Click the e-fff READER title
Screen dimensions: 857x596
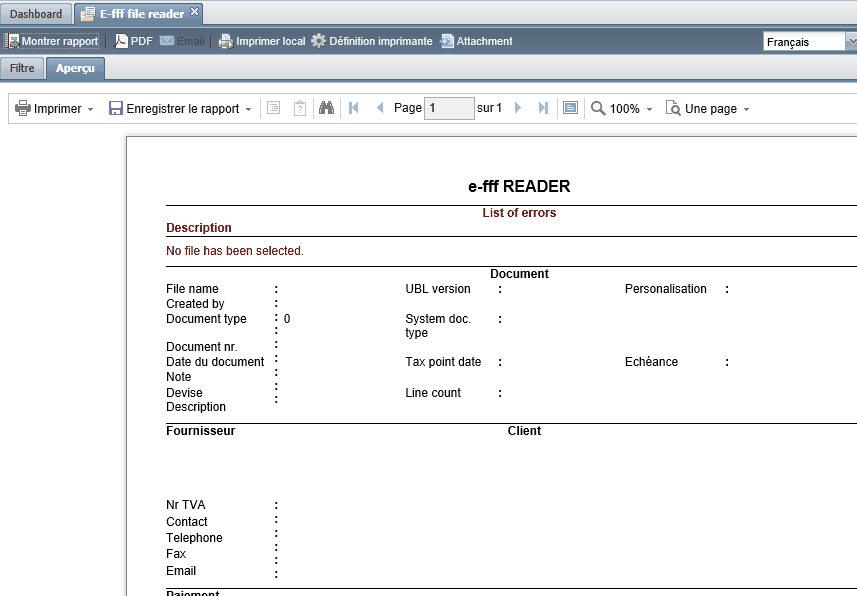click(519, 186)
